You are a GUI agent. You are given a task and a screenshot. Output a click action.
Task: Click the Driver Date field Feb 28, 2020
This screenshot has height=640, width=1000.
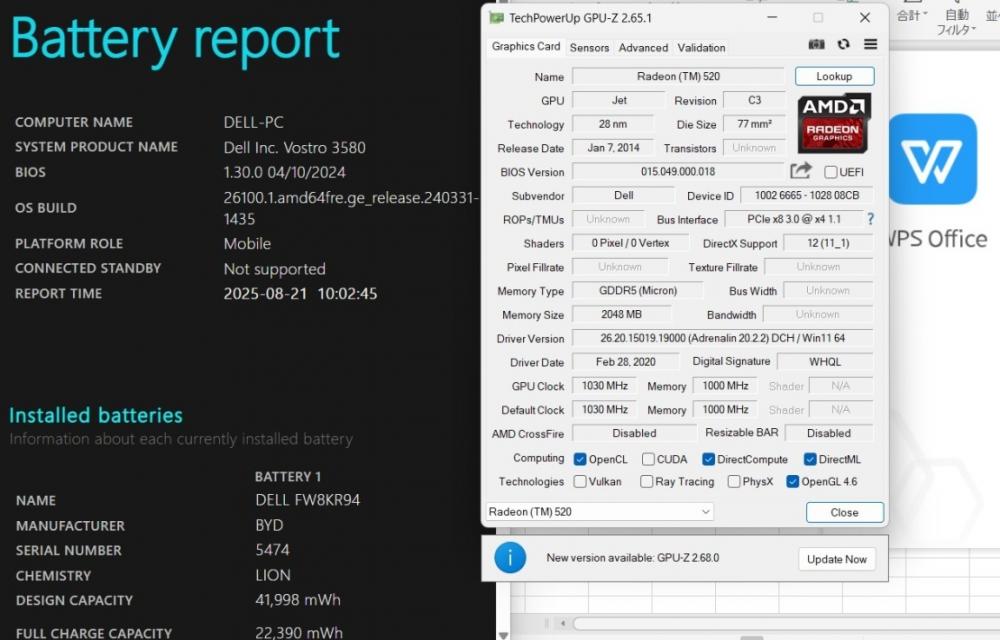[x=626, y=362]
